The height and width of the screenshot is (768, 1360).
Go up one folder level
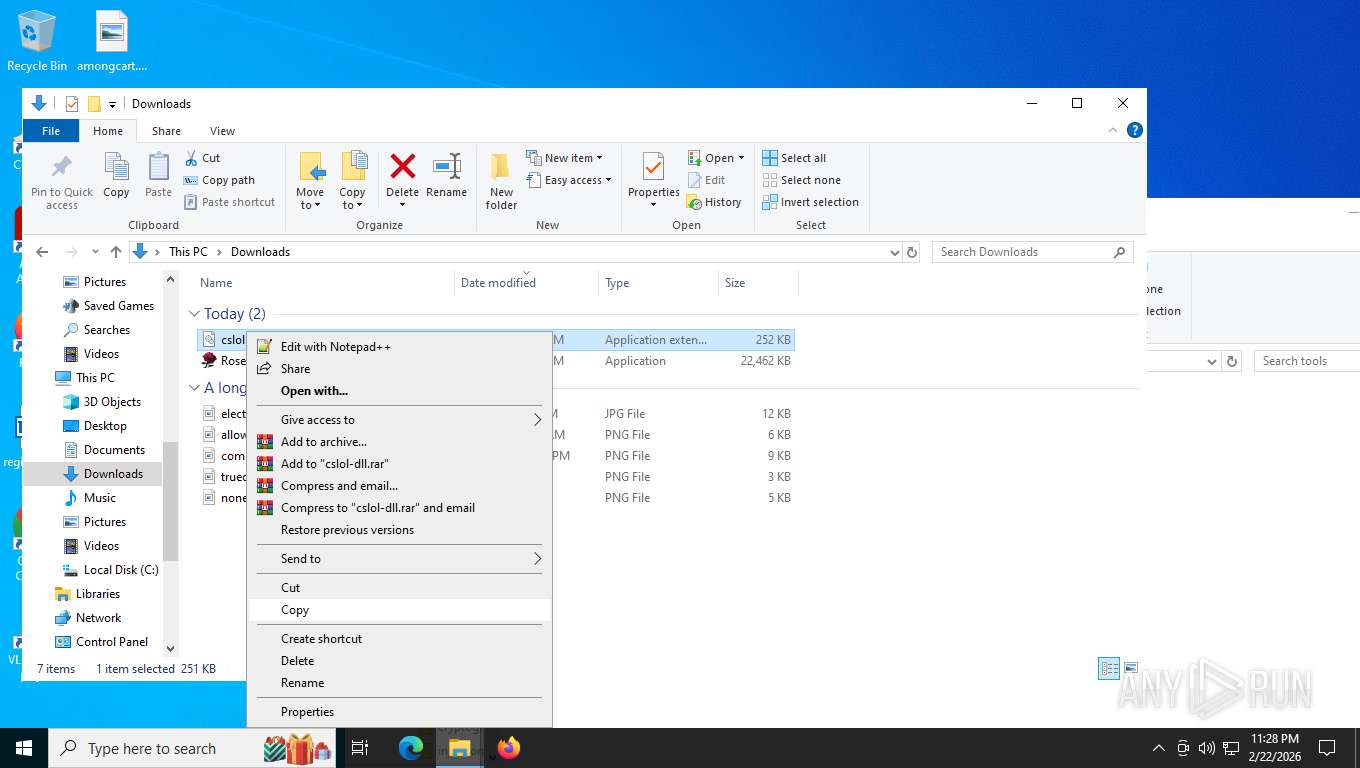click(x=116, y=252)
